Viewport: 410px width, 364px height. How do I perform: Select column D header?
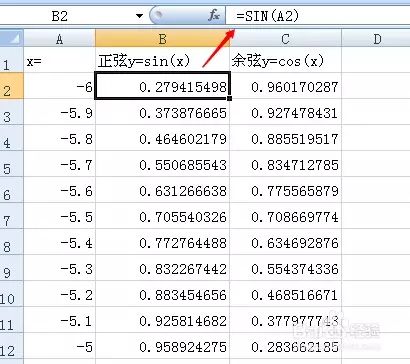click(376, 39)
